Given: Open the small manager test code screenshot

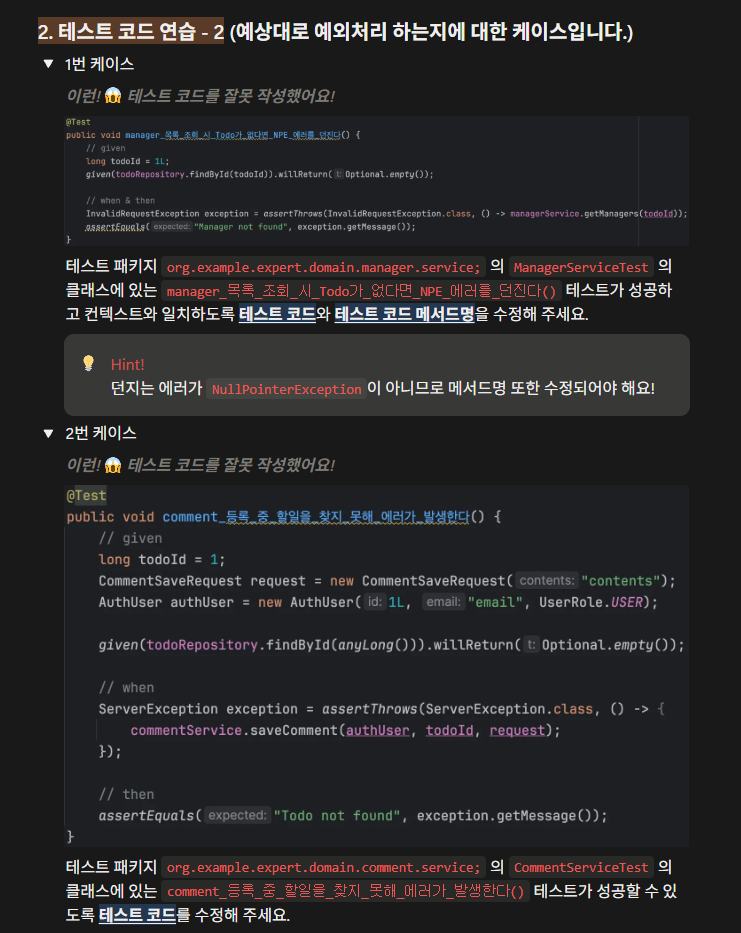Looking at the screenshot, I should (377, 181).
